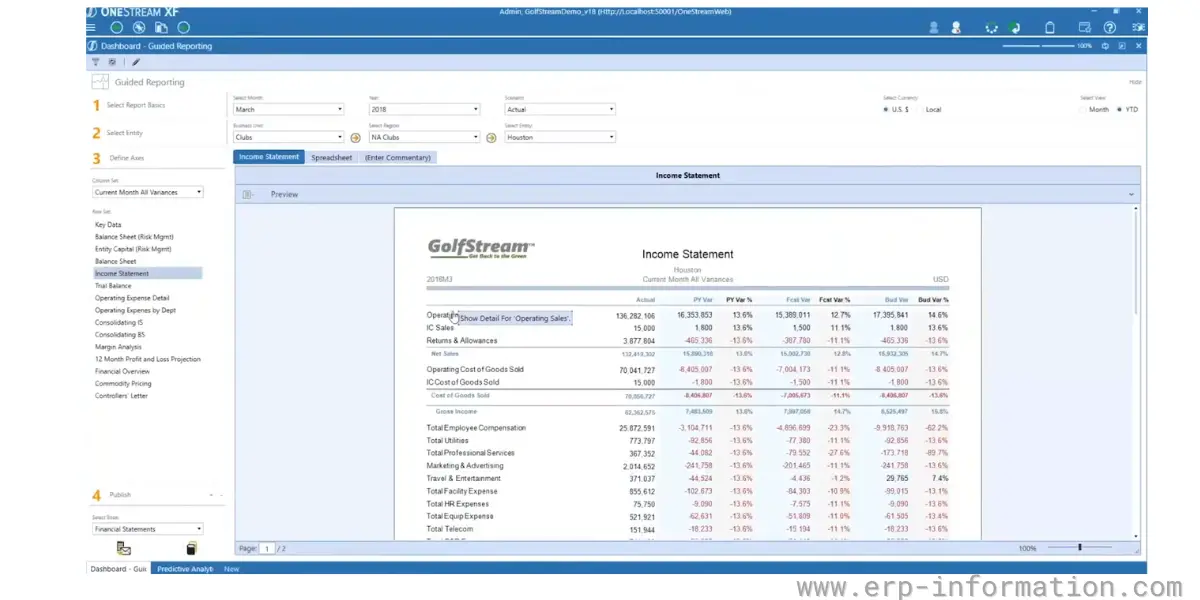Click the documents icon in the top toolbar
The width and height of the screenshot is (1200, 600).
pos(161,28)
